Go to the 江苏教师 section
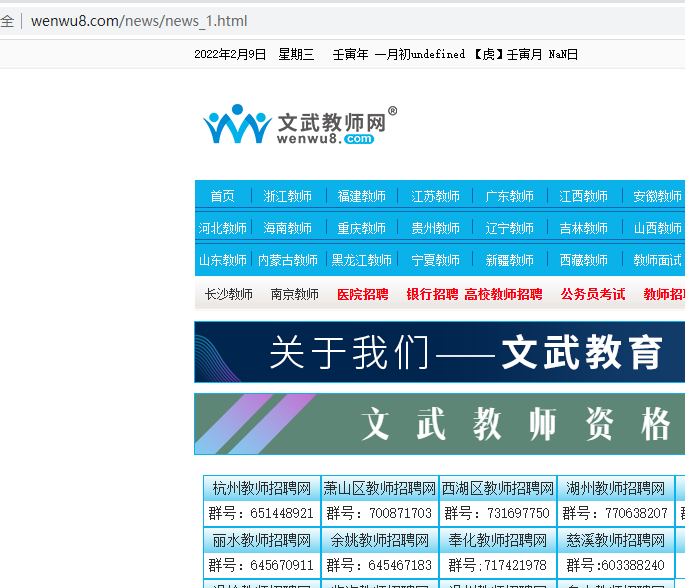The image size is (685, 588). tap(436, 196)
